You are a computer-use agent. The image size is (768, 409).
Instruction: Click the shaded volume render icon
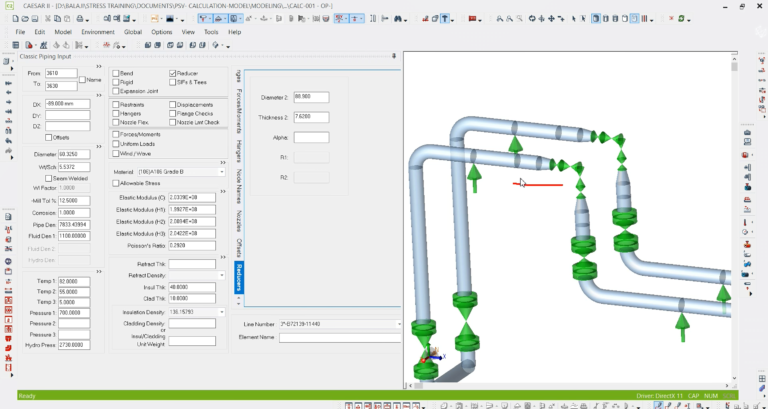pos(596,19)
